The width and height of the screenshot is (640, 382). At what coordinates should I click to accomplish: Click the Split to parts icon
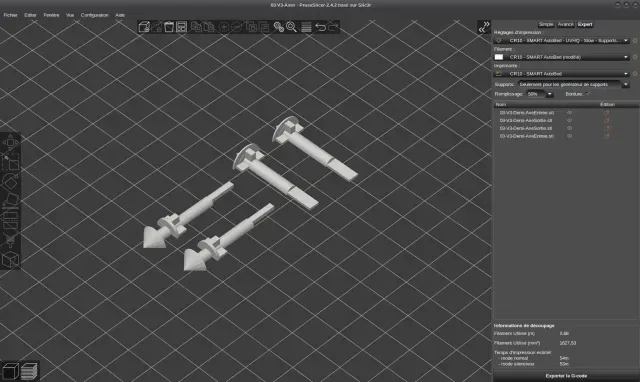pos(264,27)
